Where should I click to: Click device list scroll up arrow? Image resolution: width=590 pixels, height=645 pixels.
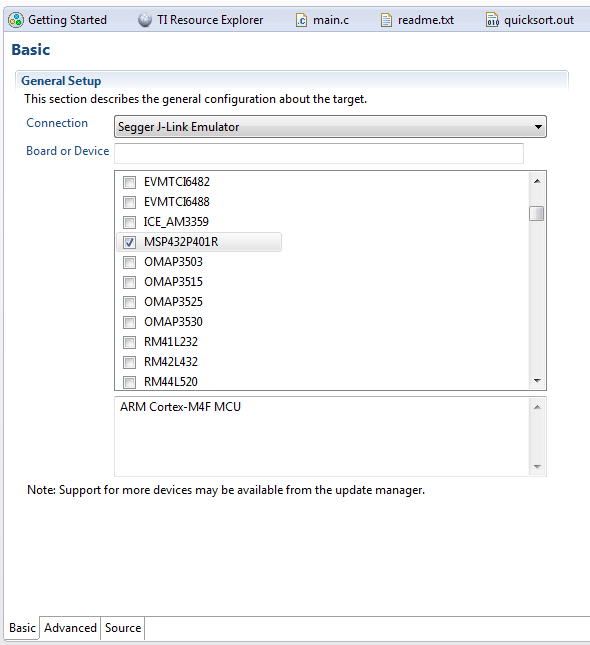pos(537,181)
